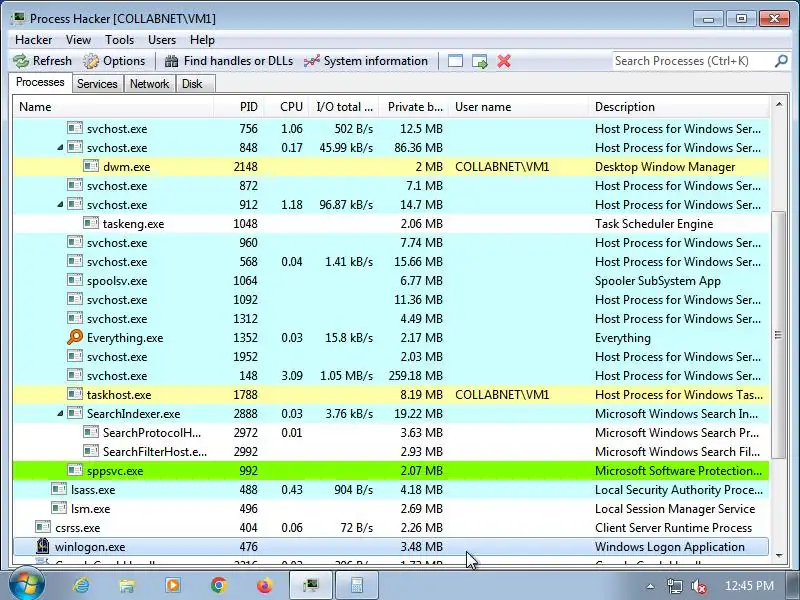This screenshot has width=800, height=600.
Task: Click the find window and thread icon
Action: pyautogui.click(x=480, y=61)
